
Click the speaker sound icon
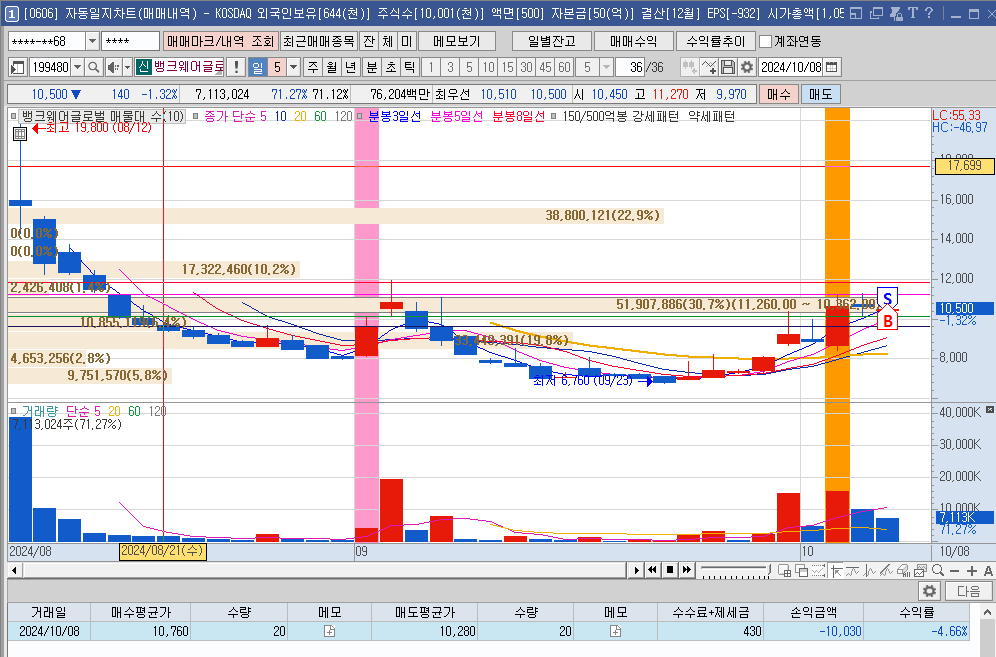113,67
